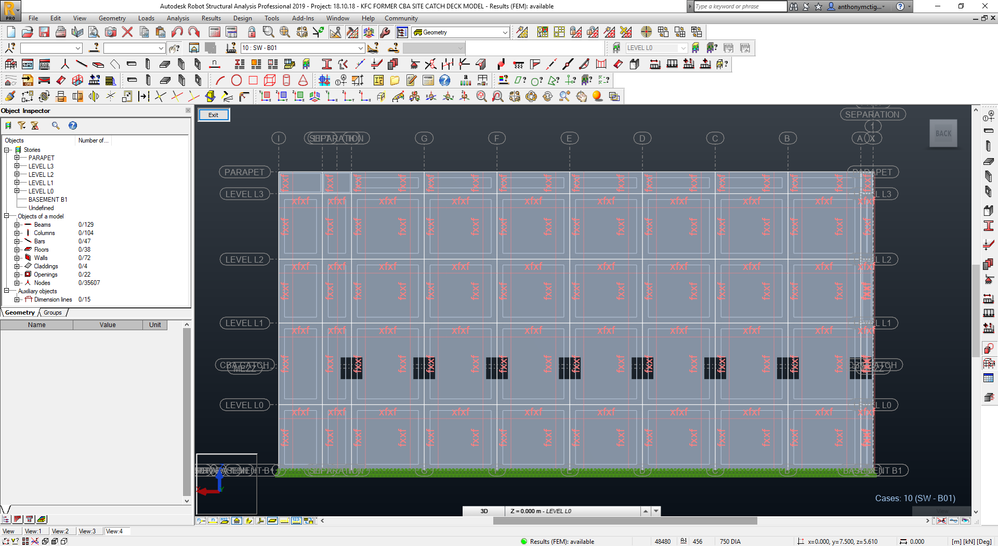
Task: Collapse the Stories tree node
Action: tap(7, 150)
